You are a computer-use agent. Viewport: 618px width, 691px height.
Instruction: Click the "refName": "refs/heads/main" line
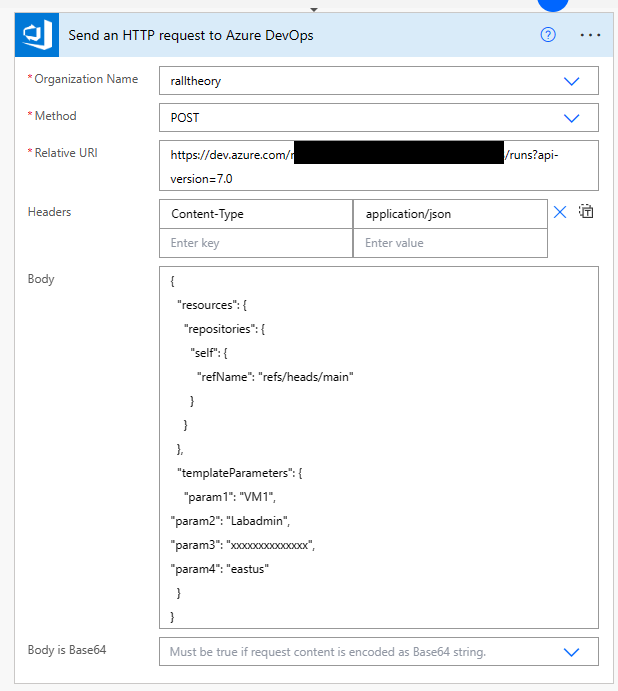pos(275,377)
